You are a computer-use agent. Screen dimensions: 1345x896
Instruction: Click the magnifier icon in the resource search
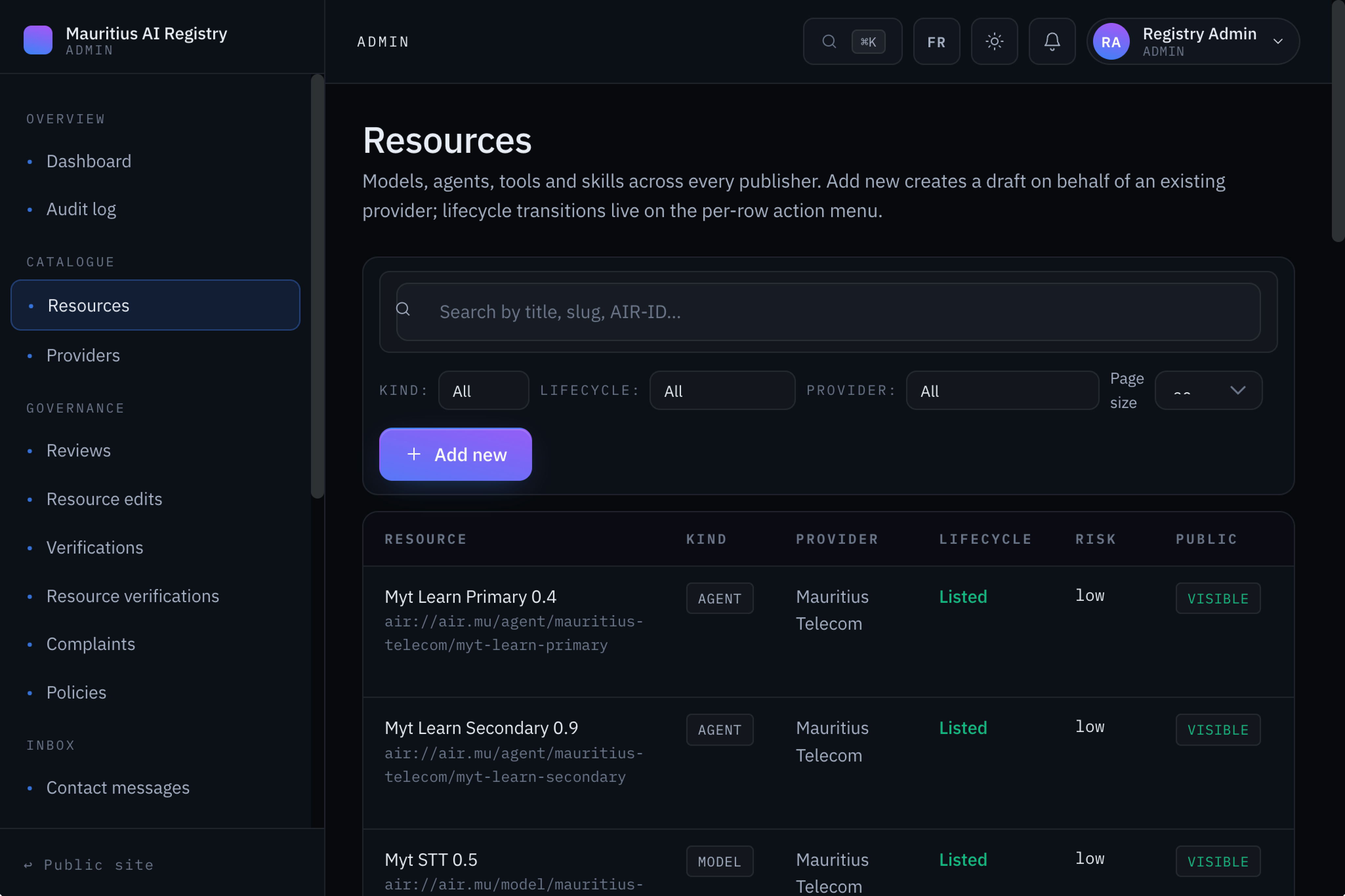(x=403, y=309)
